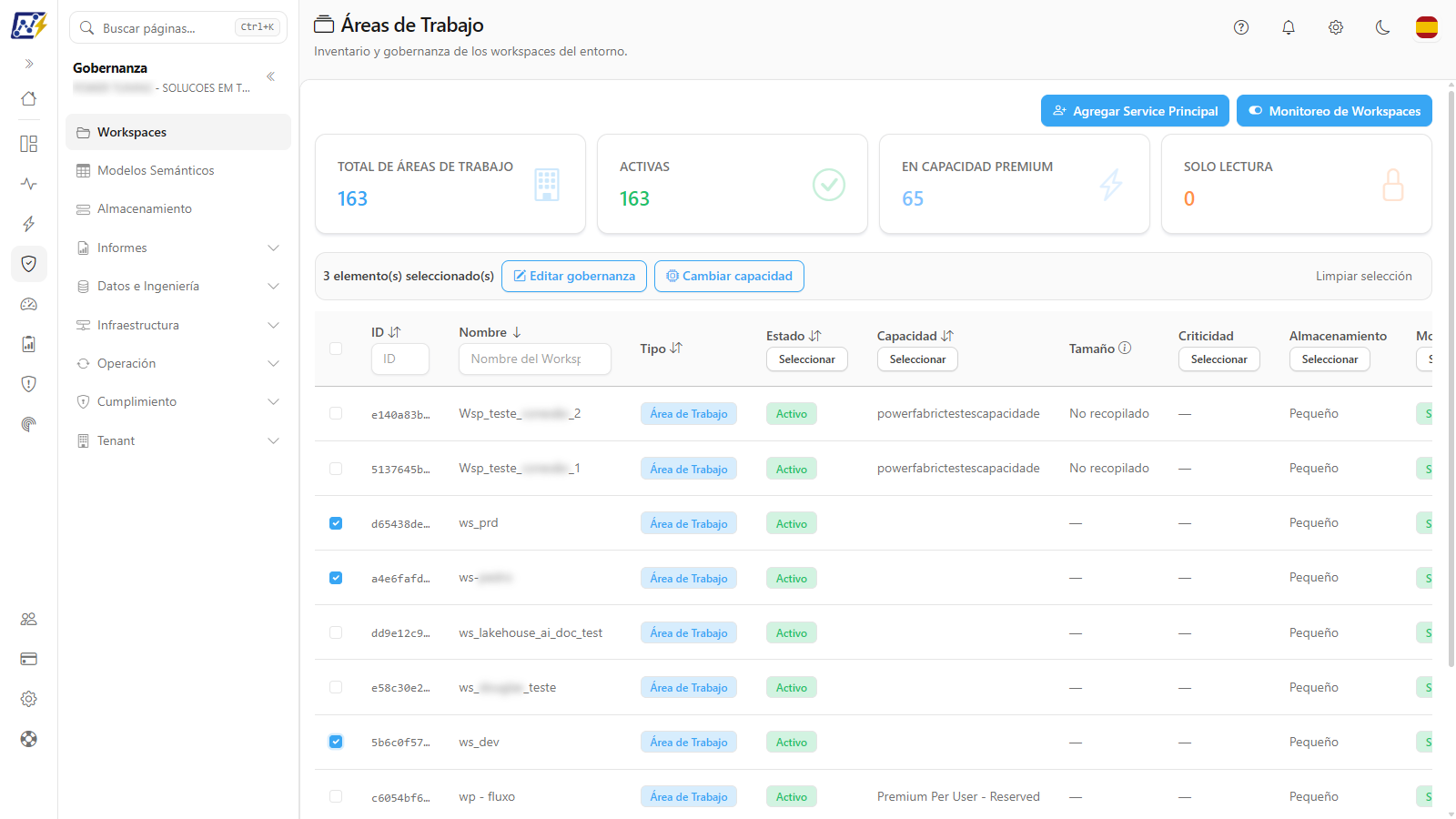Expand the Infraestructura section
This screenshot has width=1456, height=819.
pos(178,325)
